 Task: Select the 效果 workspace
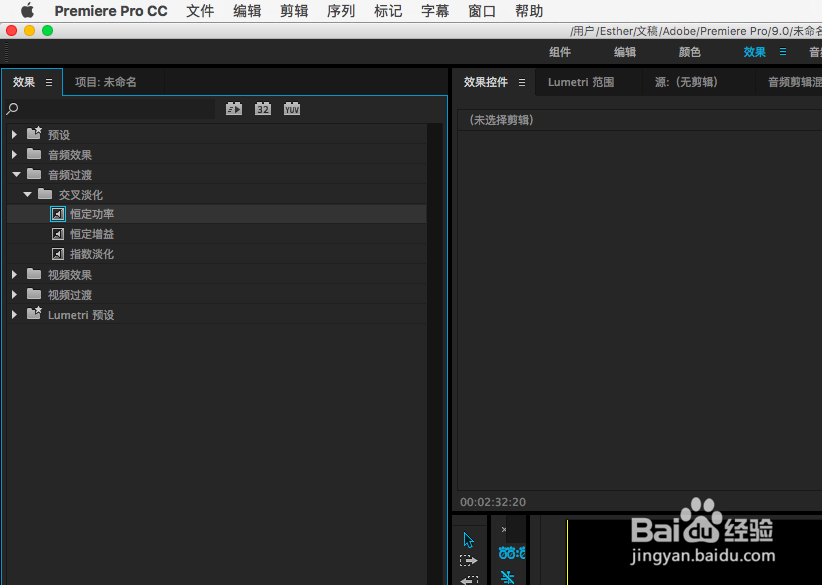tap(754, 52)
